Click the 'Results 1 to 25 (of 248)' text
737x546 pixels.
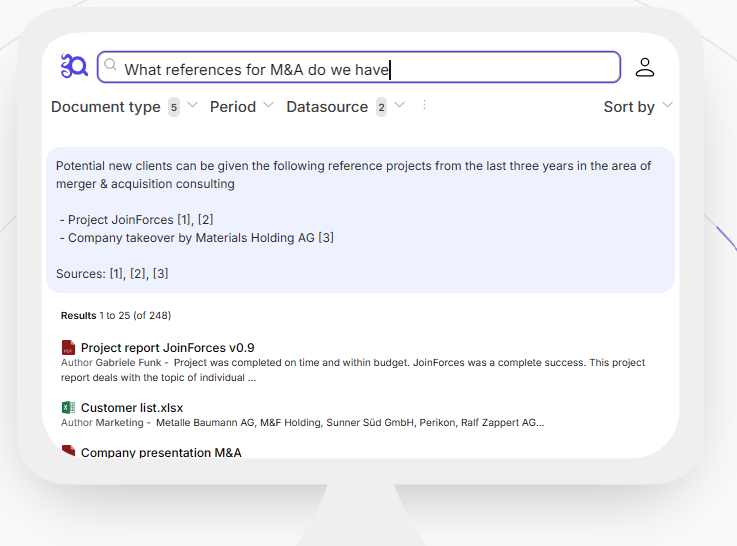[116, 315]
